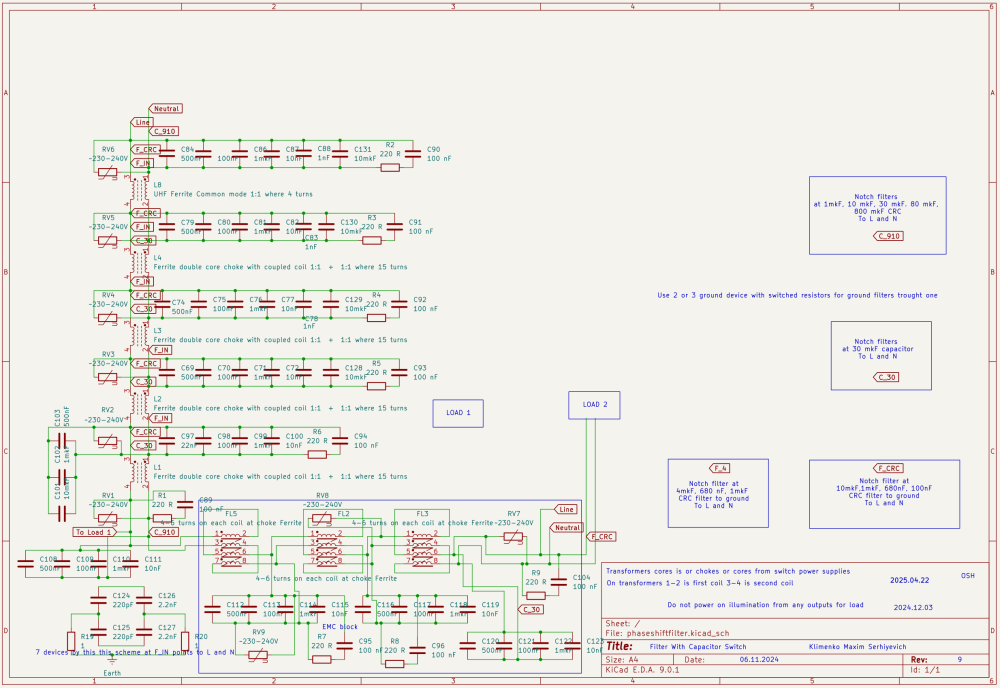
Task: Select capacitor C84 label
Action: 188,150
